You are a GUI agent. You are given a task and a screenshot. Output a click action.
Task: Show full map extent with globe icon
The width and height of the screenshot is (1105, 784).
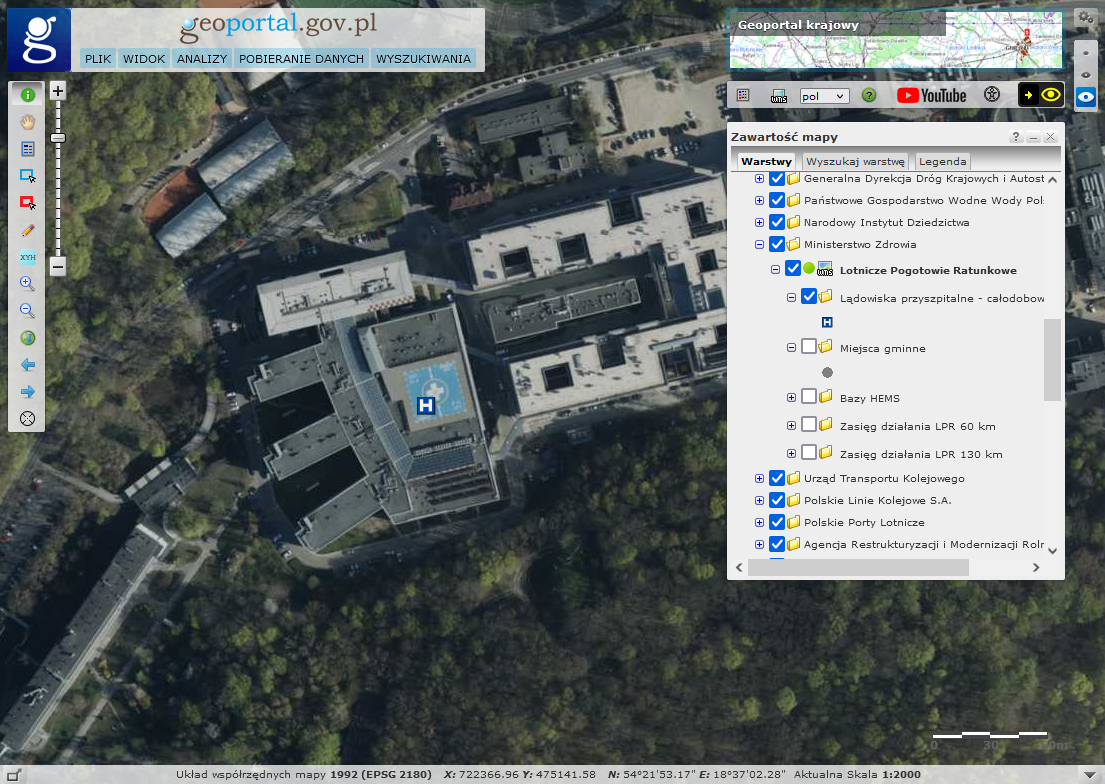point(27,338)
